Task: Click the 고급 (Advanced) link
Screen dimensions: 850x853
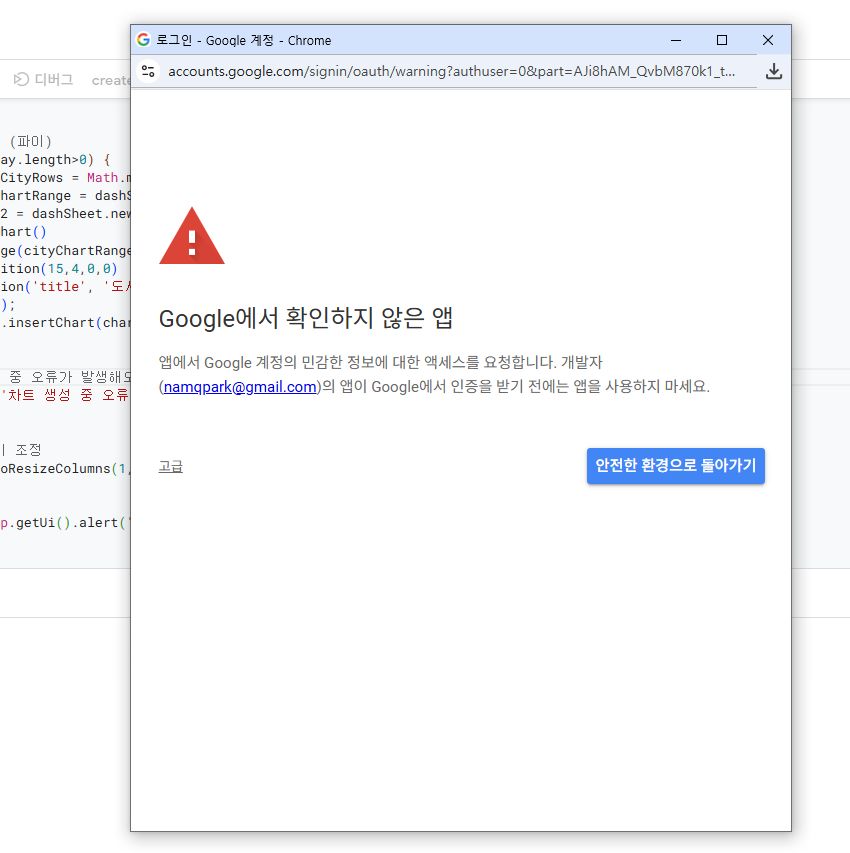Action: pos(170,467)
